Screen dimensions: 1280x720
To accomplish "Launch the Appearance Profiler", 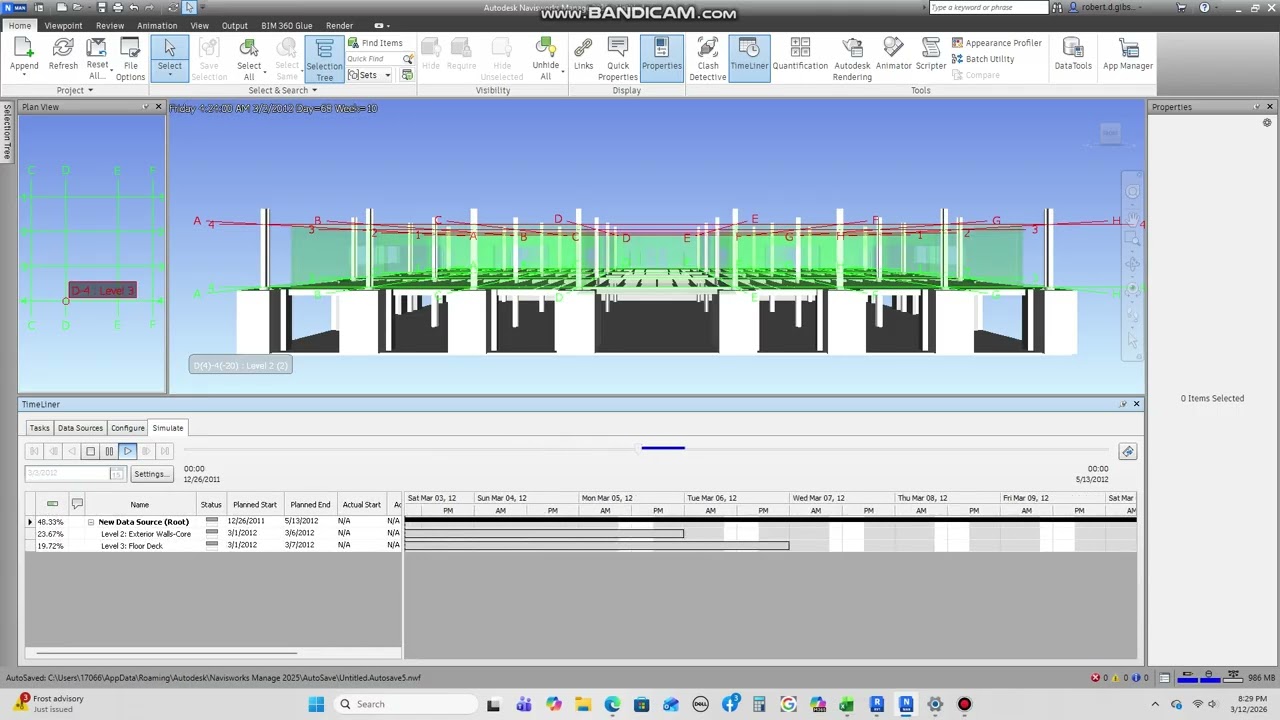I will pyautogui.click(x=996, y=43).
